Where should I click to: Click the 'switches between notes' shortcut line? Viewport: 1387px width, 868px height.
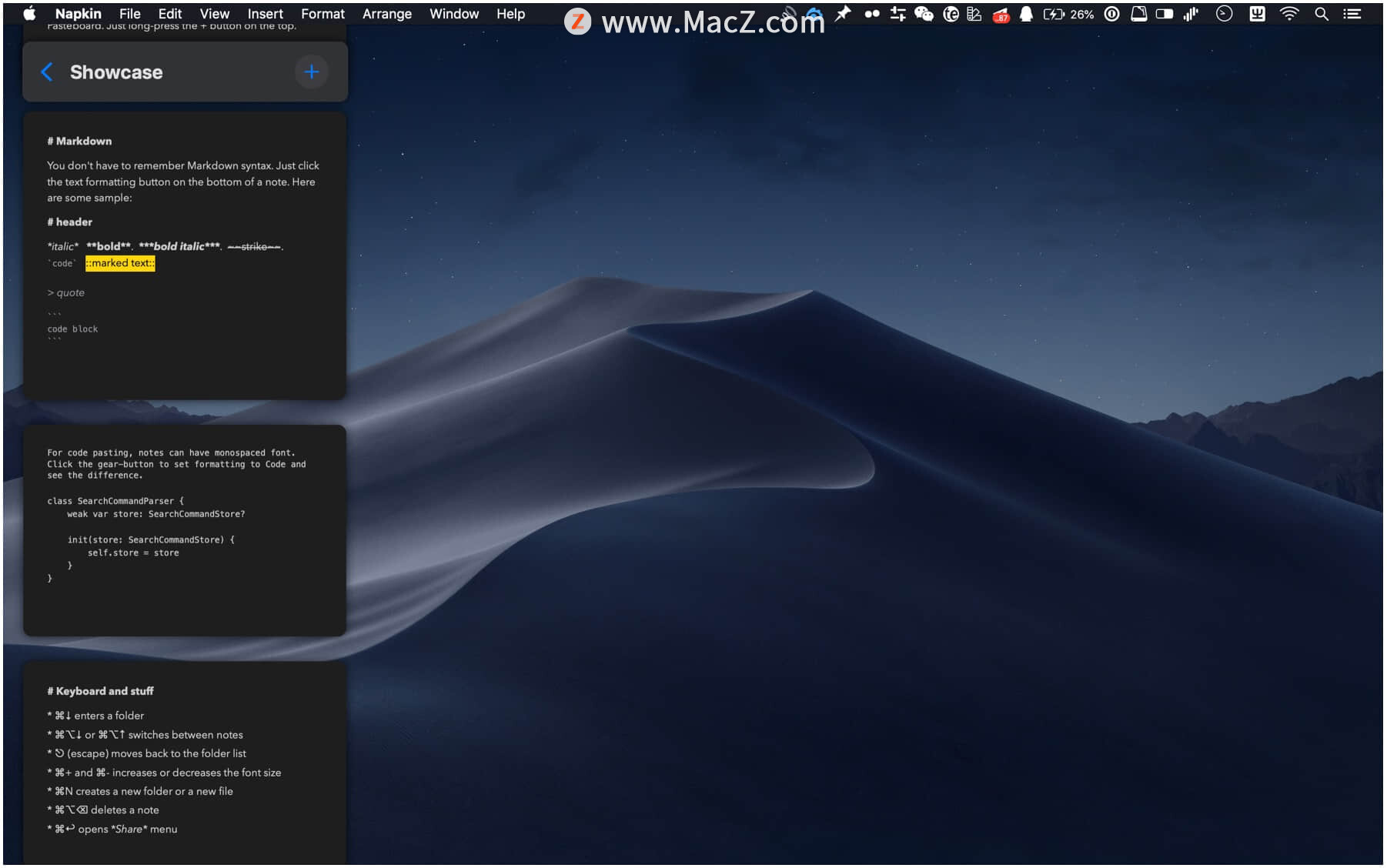[145, 735]
